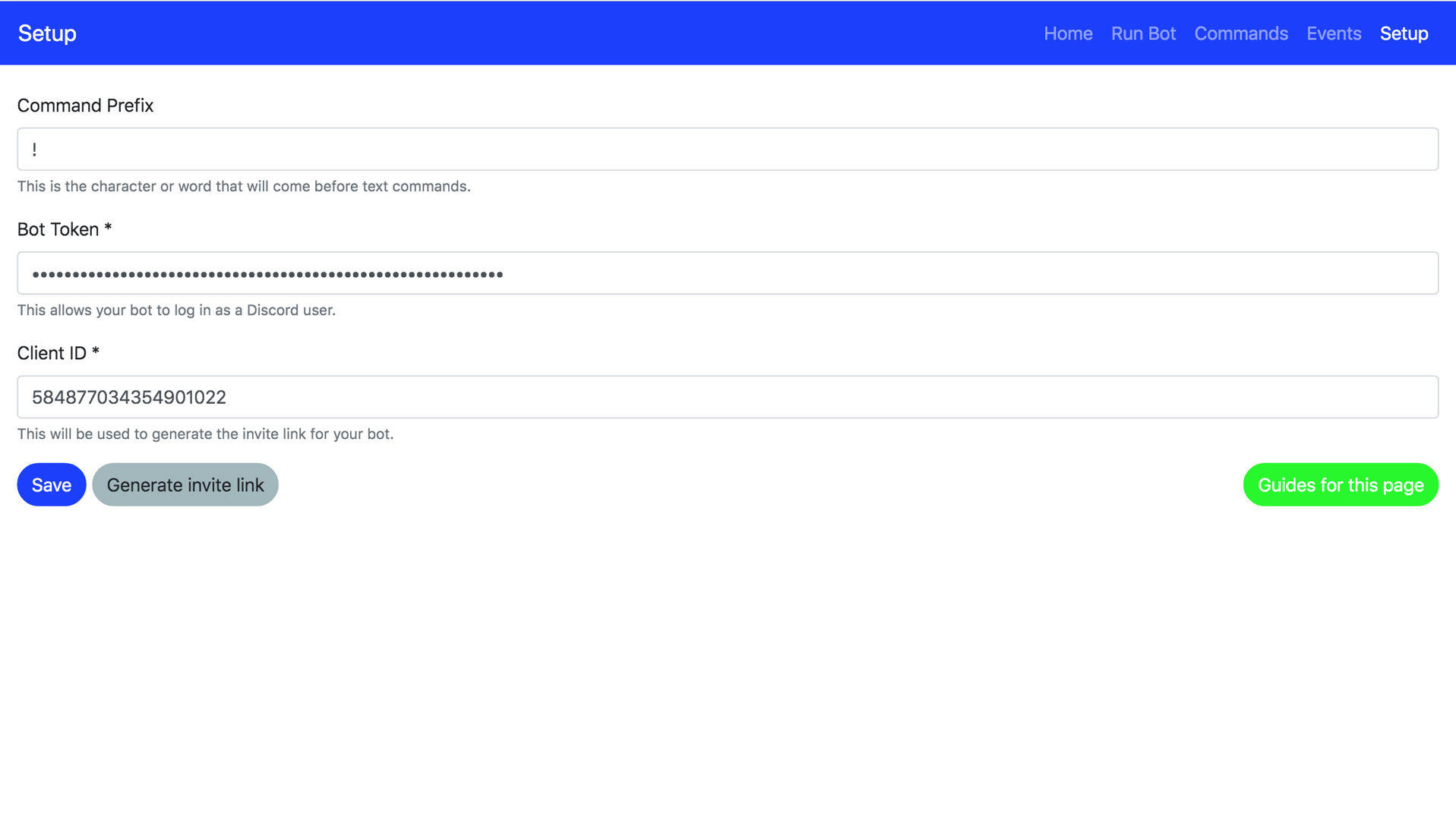Click the required asterisk beside Bot Token
This screenshot has width=1456, height=820.
click(108, 228)
